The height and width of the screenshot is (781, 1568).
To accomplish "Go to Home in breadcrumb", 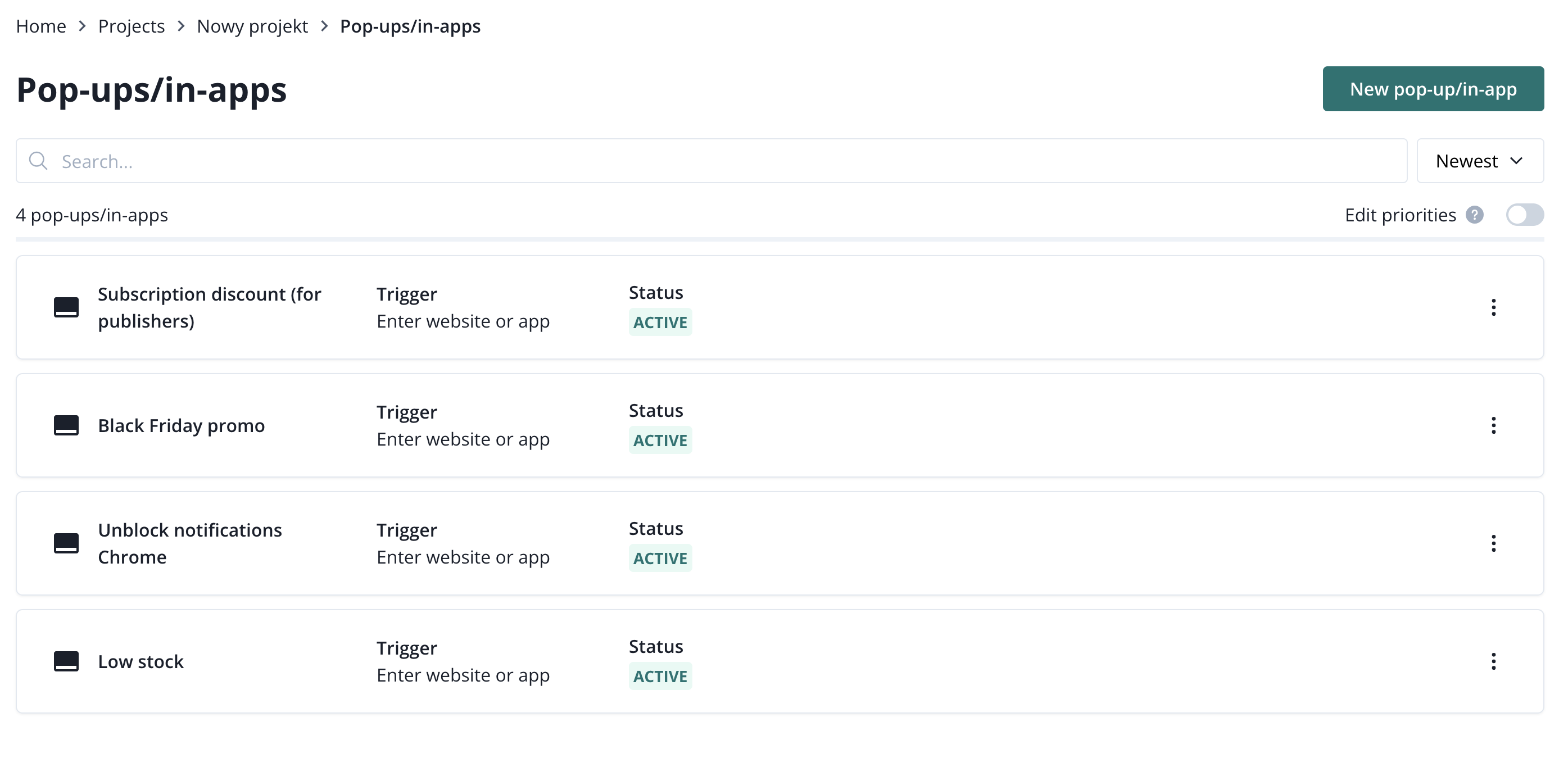I will point(41,26).
